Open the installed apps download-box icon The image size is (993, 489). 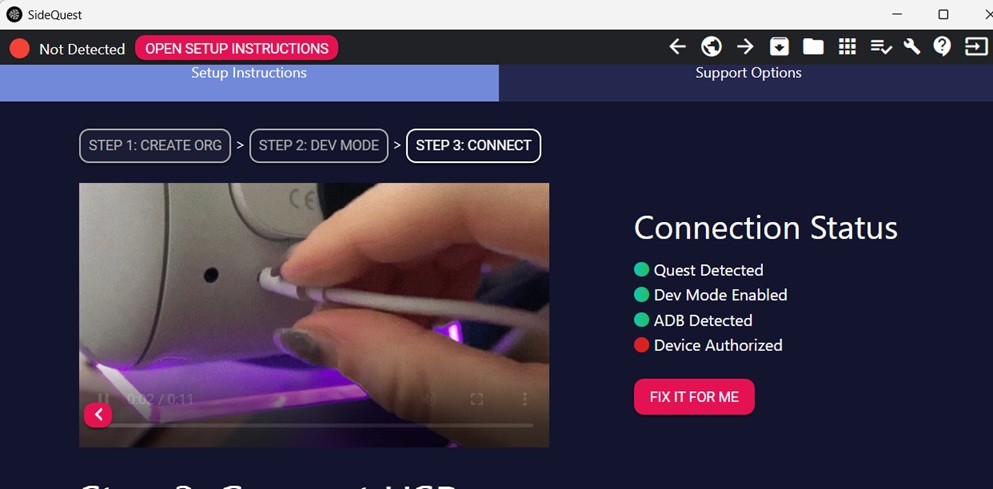click(x=779, y=47)
